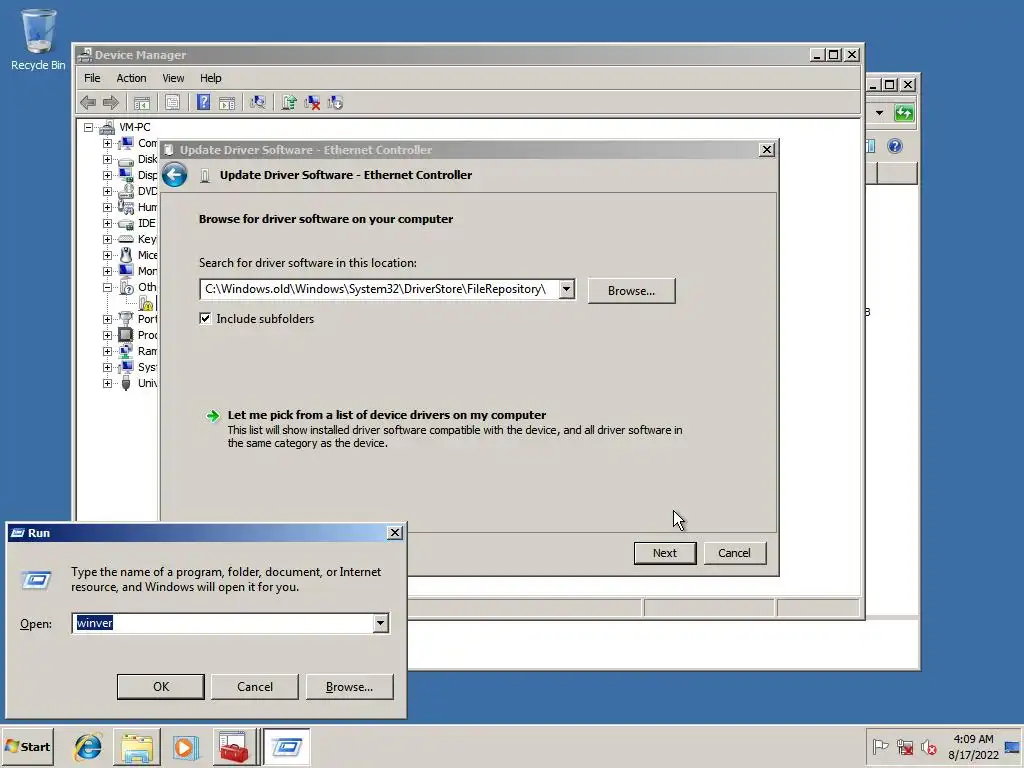Image resolution: width=1024 pixels, height=768 pixels.
Task: Click muted volume icon in system tray
Action: pyautogui.click(x=928, y=746)
